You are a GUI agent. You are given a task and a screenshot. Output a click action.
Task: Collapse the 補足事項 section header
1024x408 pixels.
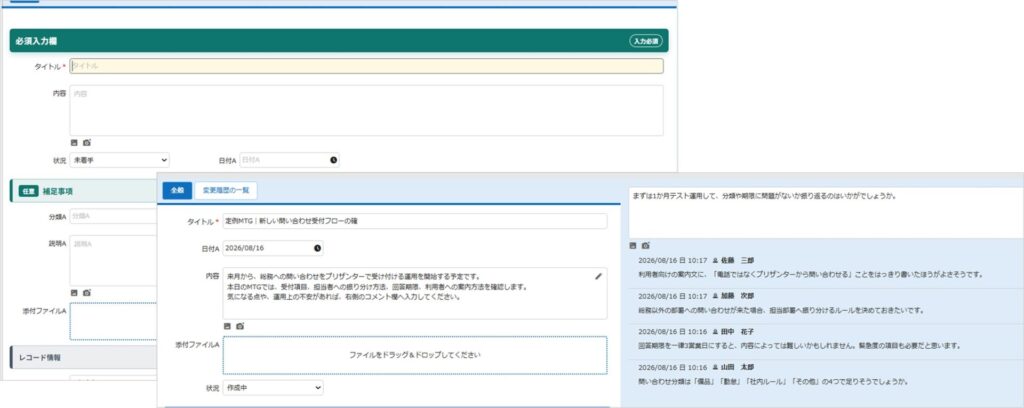click(84, 191)
